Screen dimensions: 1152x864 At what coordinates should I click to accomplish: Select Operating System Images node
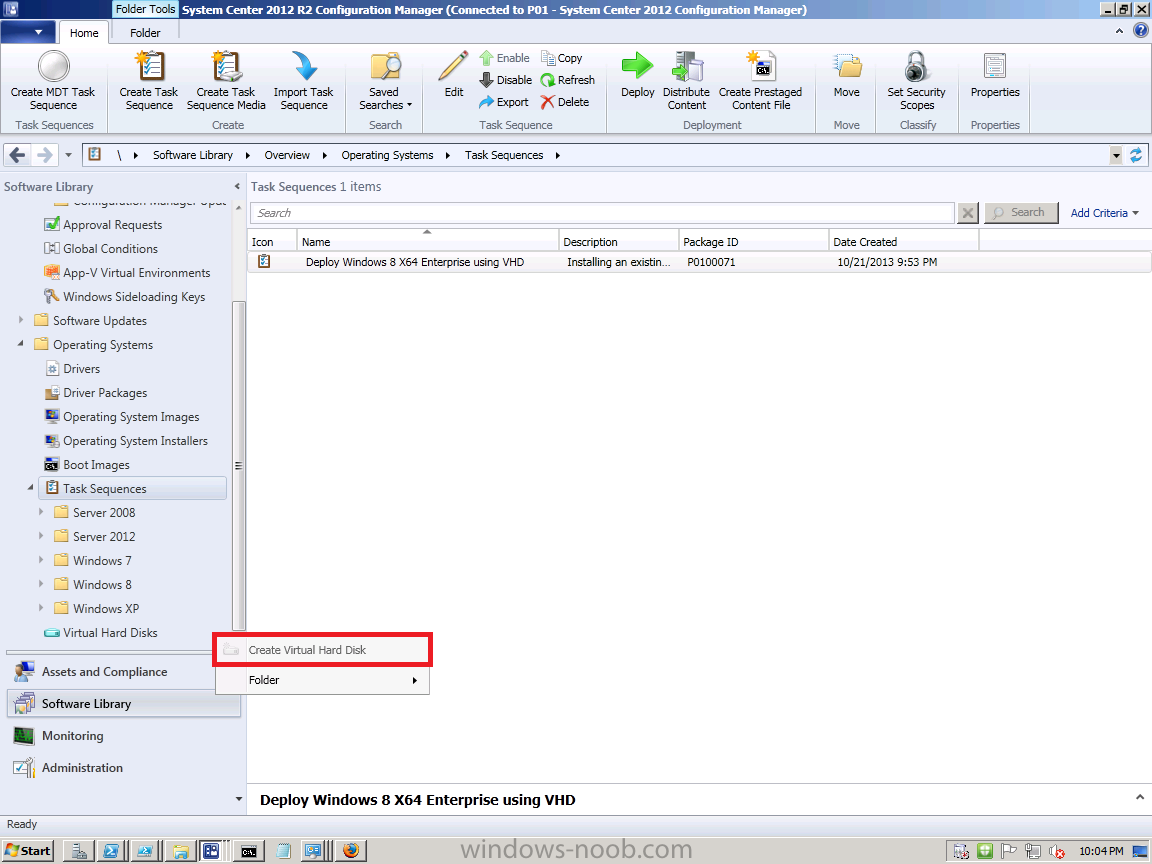(131, 417)
